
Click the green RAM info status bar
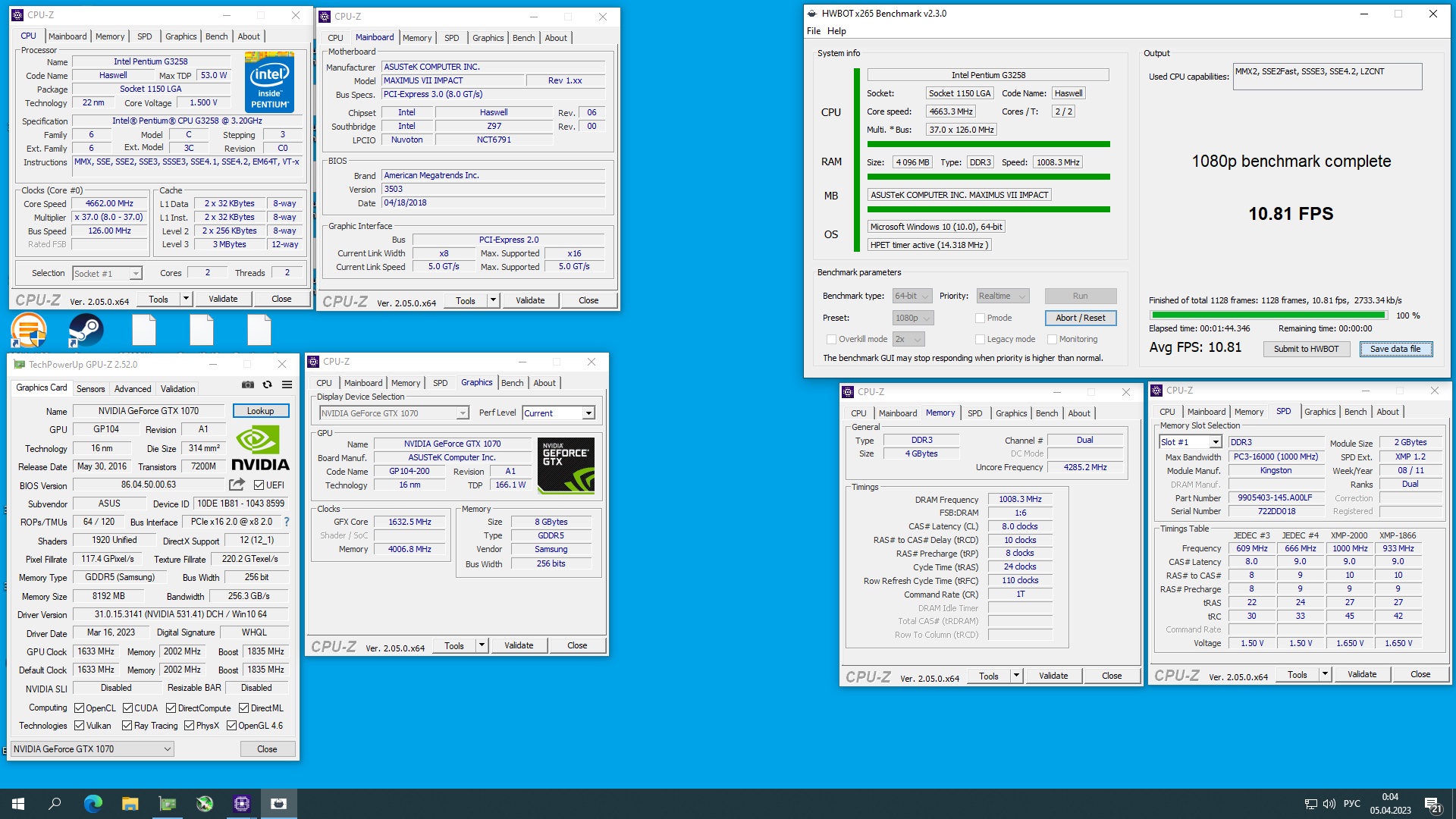point(988,177)
